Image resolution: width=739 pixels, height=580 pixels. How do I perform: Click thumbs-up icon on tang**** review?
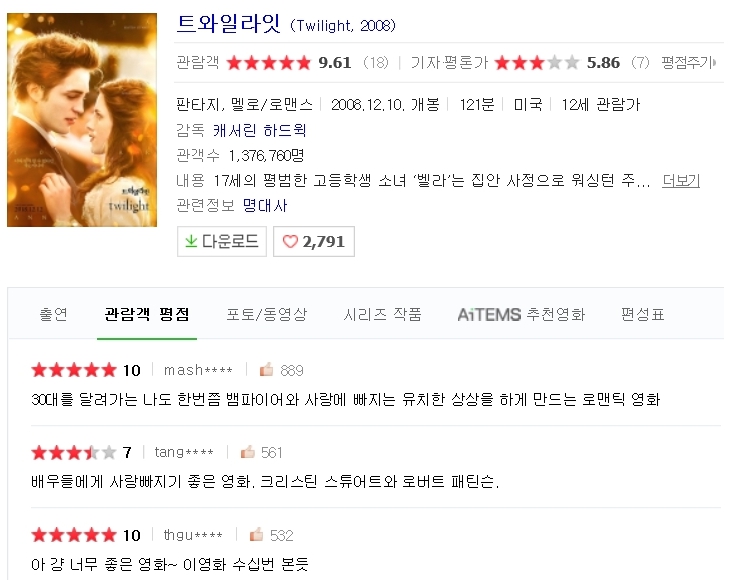coord(247,452)
